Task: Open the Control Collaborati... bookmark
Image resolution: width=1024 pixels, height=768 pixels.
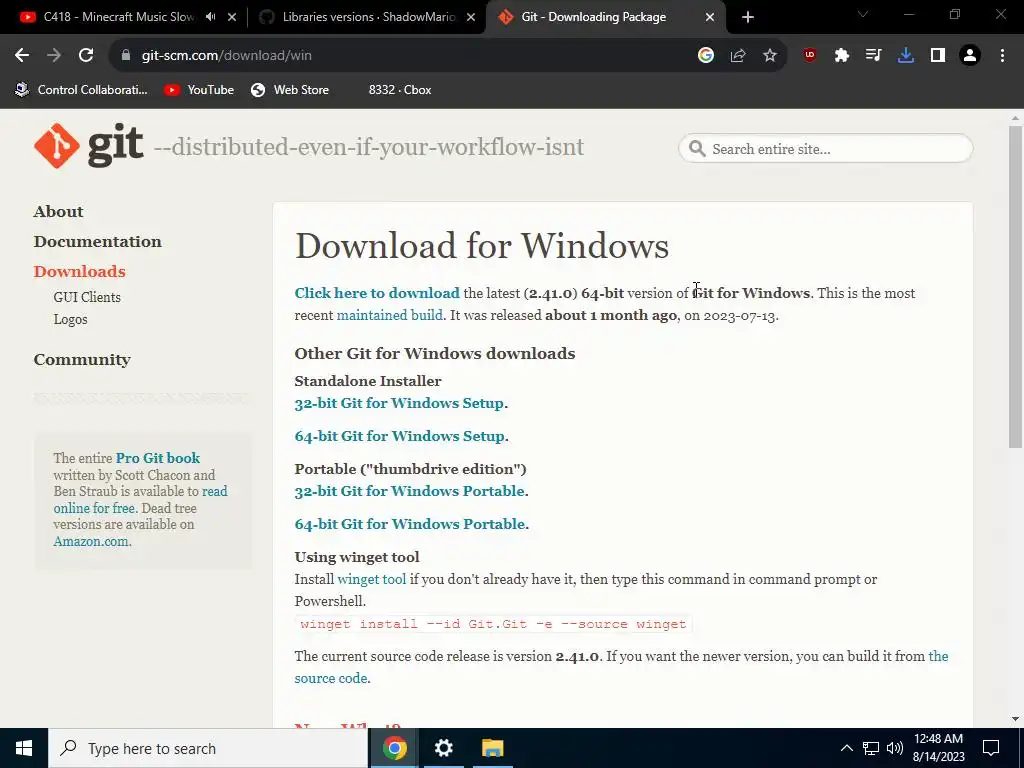Action: point(82,90)
